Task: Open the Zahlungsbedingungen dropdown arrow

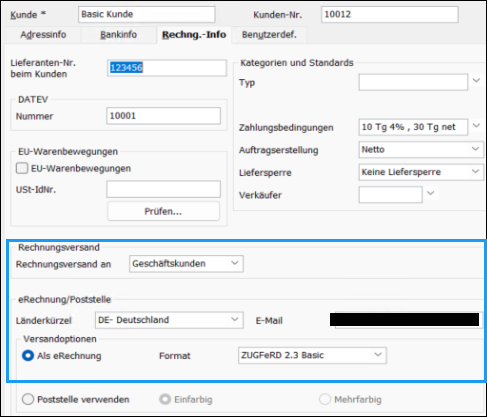Action: pyautogui.click(x=476, y=126)
